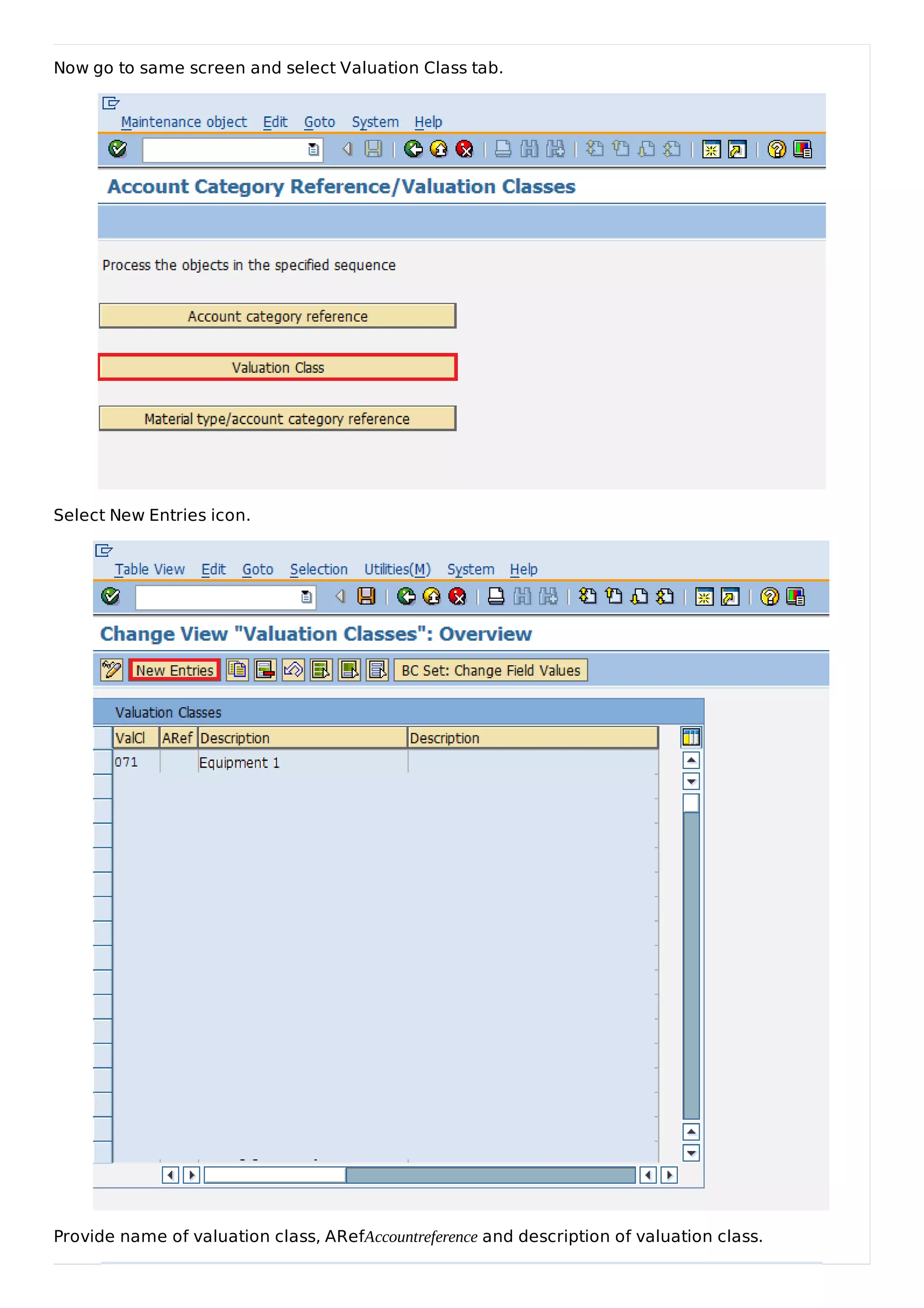Click the First page icon in the Valuation Classes toolbar
The height and width of the screenshot is (1308, 924).
click(x=587, y=597)
